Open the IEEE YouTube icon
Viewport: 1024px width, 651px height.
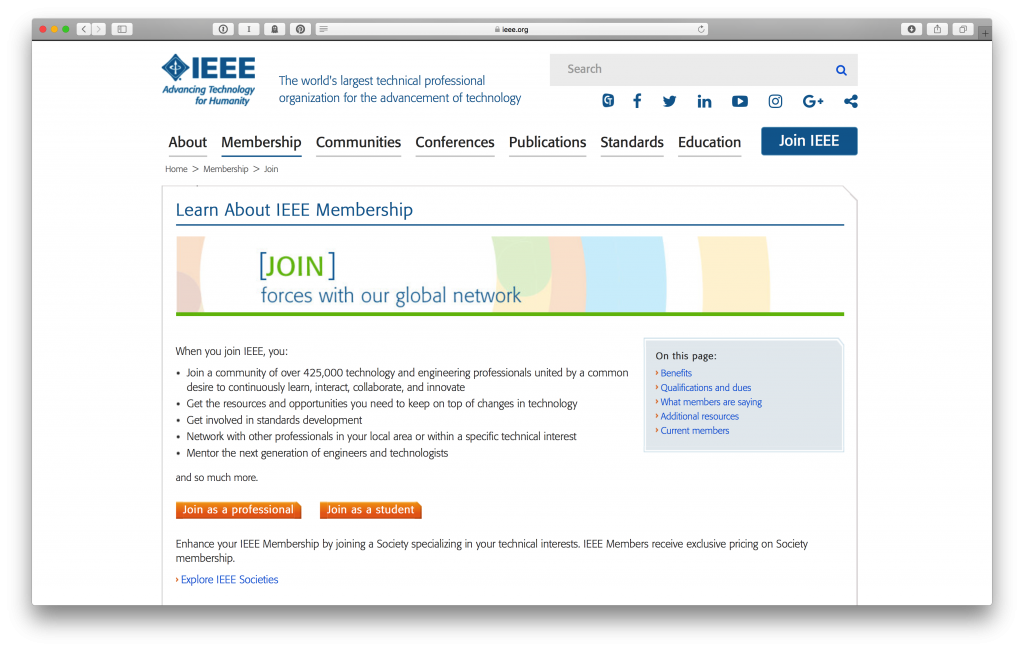click(x=740, y=101)
